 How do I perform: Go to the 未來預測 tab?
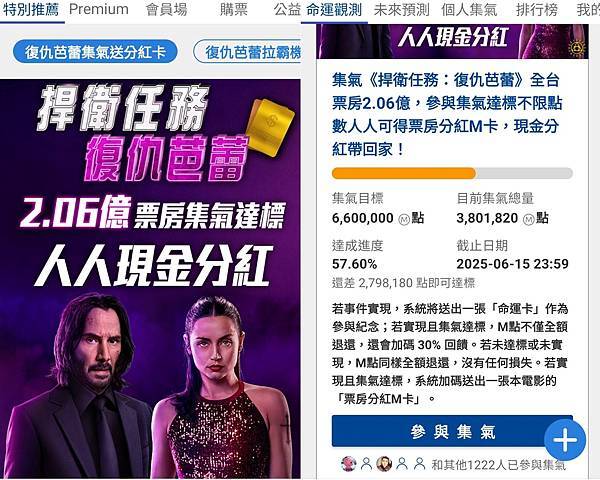tap(401, 10)
